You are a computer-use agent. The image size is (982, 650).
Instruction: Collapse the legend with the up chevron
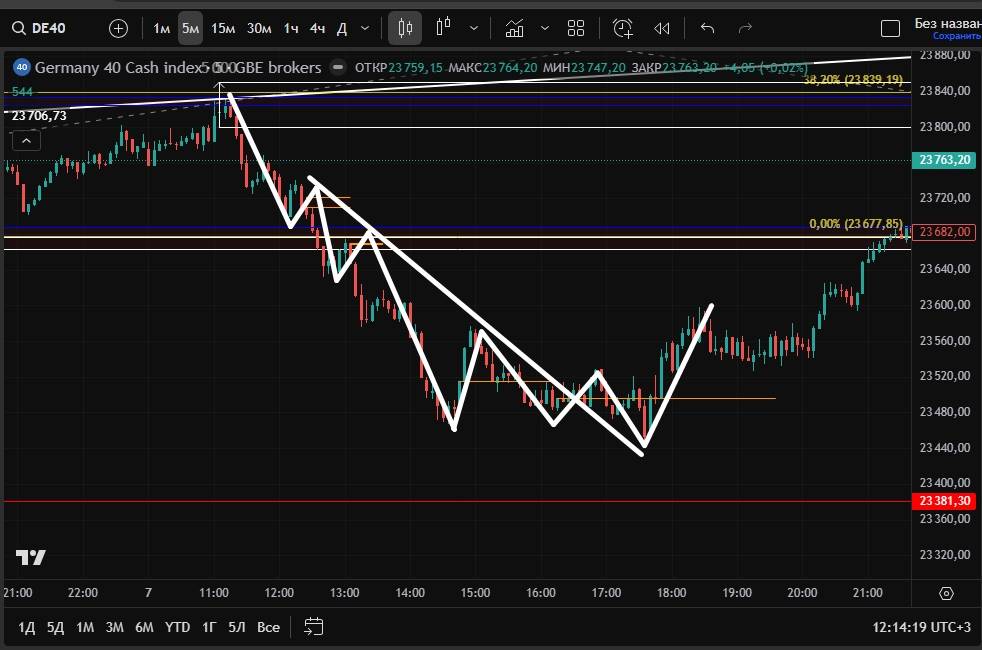coord(26,141)
